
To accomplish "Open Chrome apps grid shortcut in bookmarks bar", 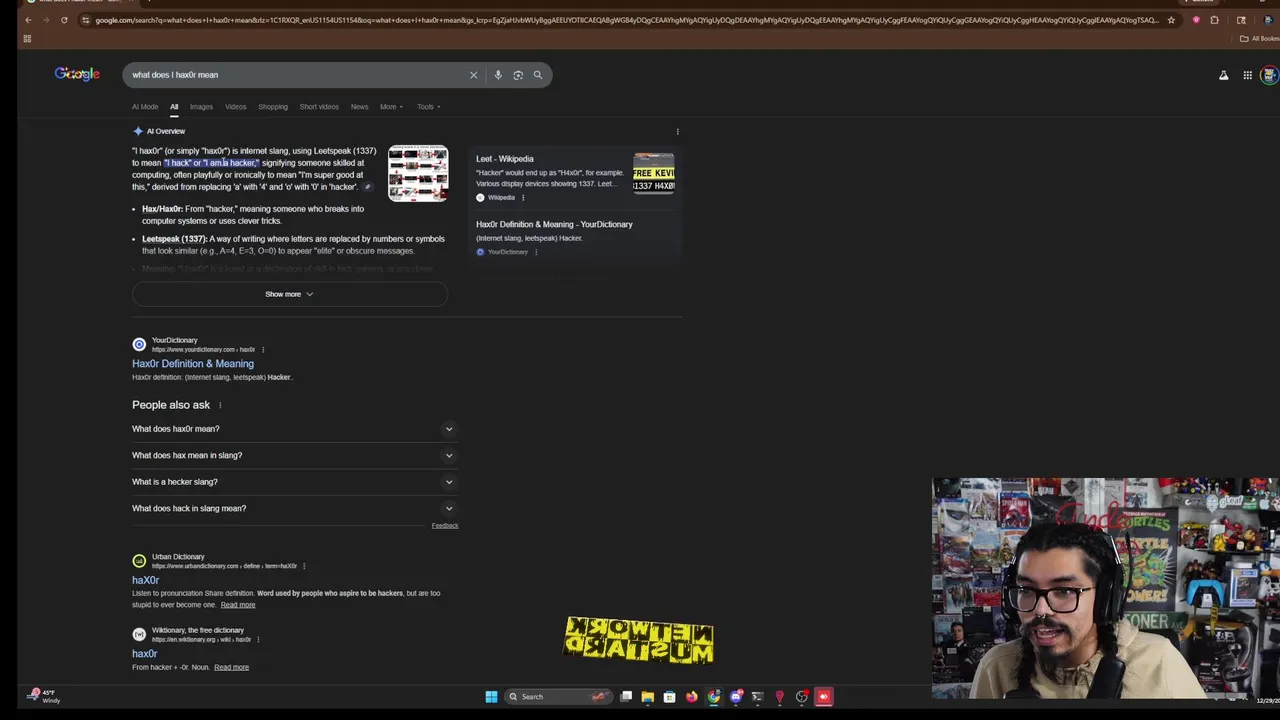I will click(x=27, y=39).
